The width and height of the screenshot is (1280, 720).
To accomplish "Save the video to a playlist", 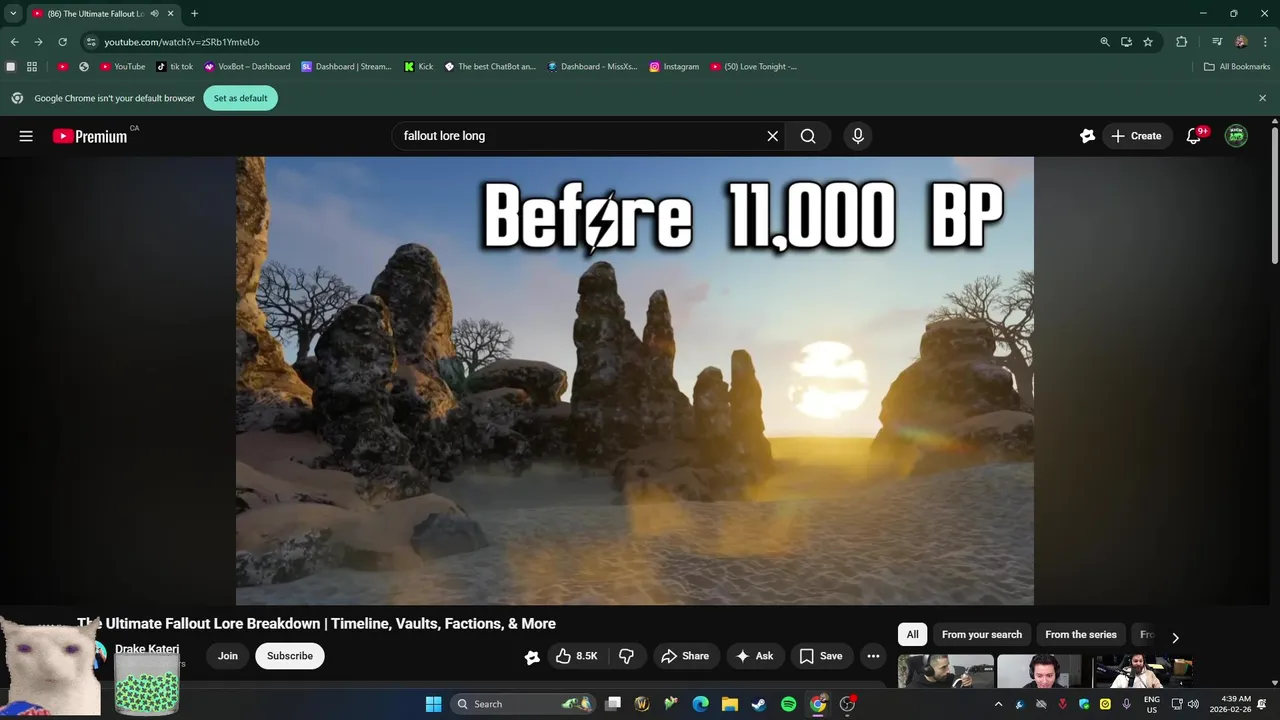I will 821,656.
